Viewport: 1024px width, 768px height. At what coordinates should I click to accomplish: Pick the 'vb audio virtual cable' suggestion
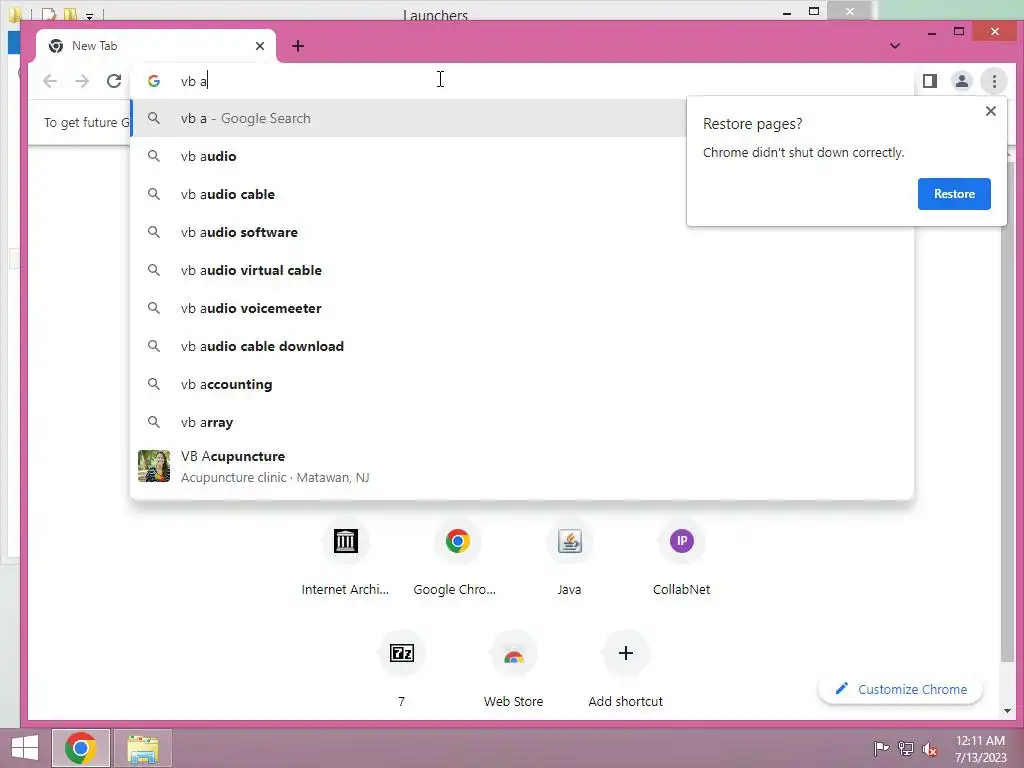coord(522,270)
